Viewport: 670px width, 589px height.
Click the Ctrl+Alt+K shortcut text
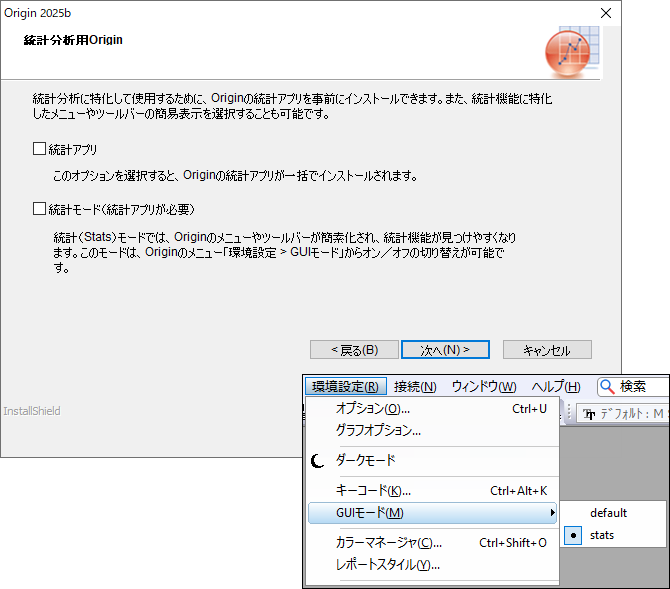[x=518, y=491]
